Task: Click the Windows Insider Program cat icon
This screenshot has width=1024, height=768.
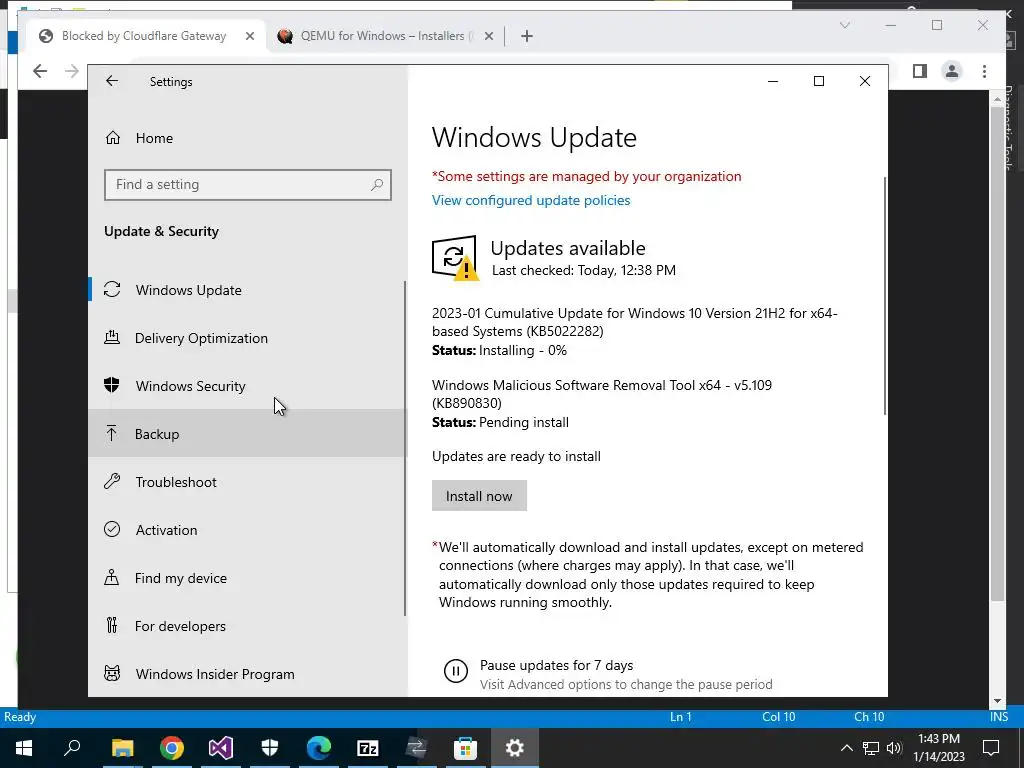Action: click(112, 673)
